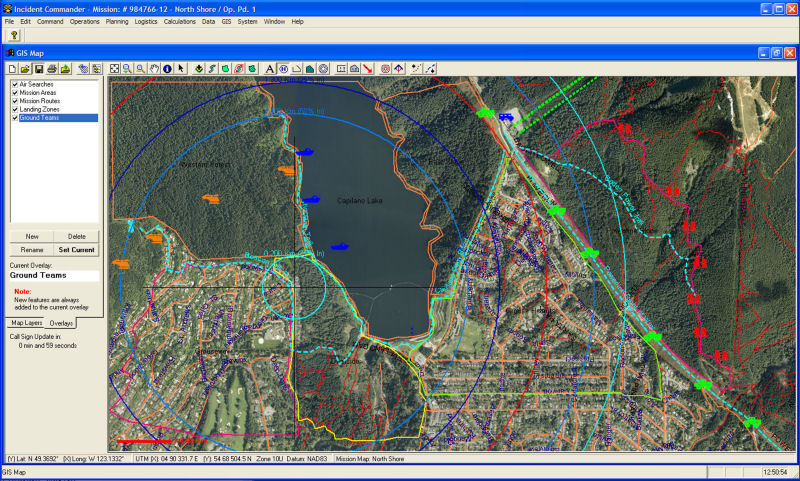This screenshot has width=800, height=481.
Task: Click the blue helicopter landing zone tool
Action: coord(283,68)
